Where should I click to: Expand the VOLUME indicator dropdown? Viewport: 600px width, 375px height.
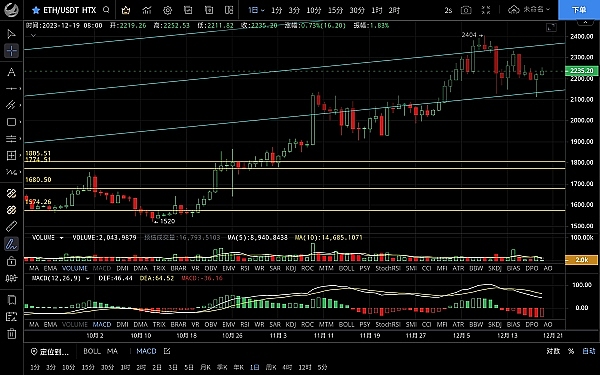tap(61, 238)
